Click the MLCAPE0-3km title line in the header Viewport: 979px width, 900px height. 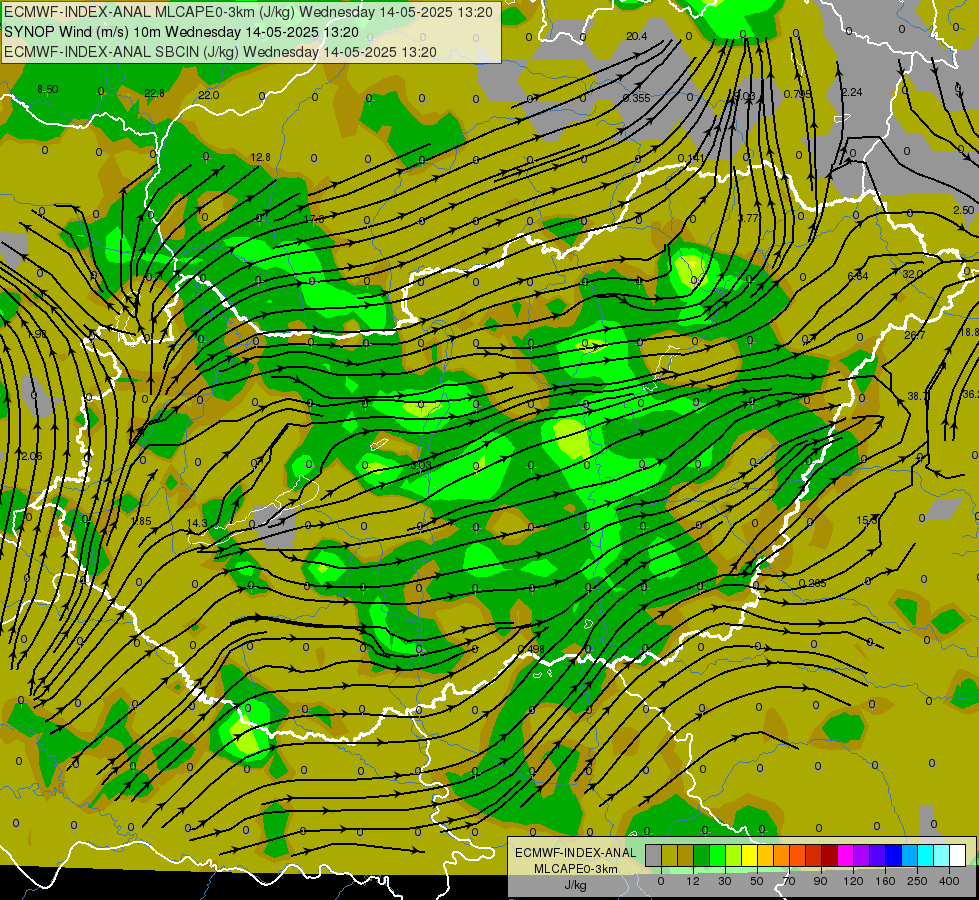pos(248,12)
